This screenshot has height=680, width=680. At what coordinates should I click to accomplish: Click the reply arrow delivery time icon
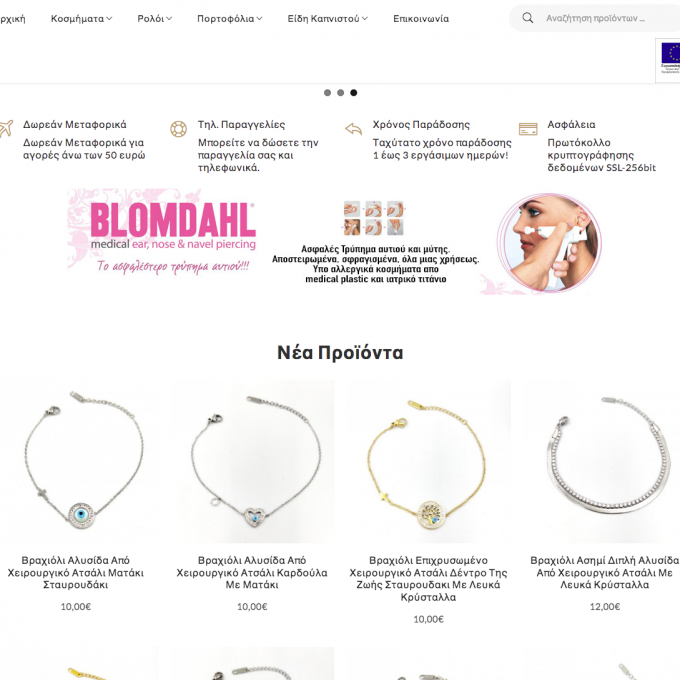click(x=353, y=129)
